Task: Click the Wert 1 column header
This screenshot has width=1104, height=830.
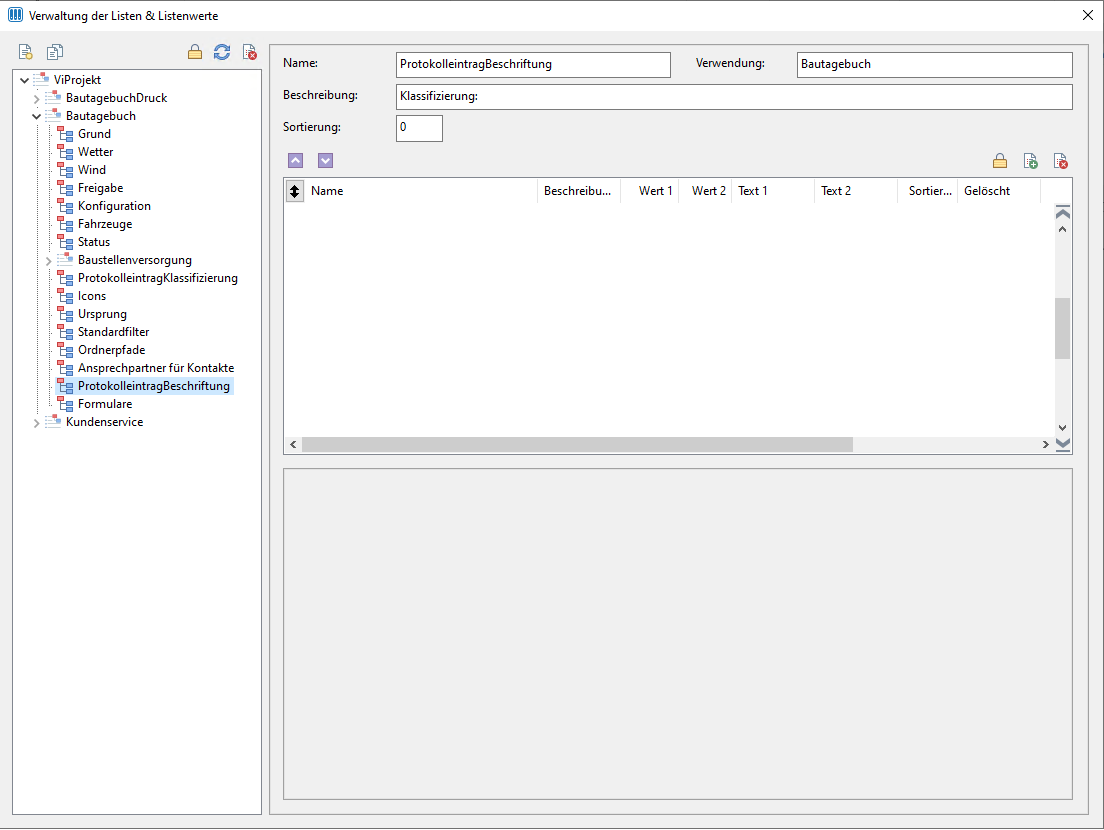Action: pos(649,191)
